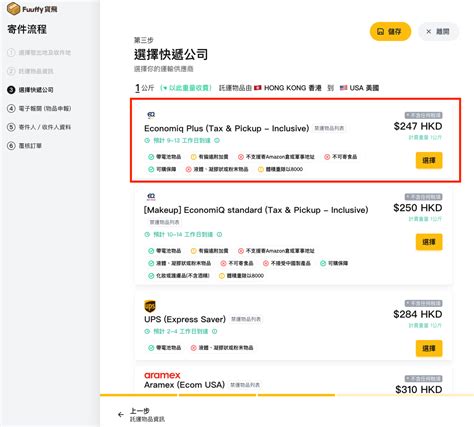
Task: Open prohibited items list for Aramex Ecom USA
Action: click(x=245, y=385)
